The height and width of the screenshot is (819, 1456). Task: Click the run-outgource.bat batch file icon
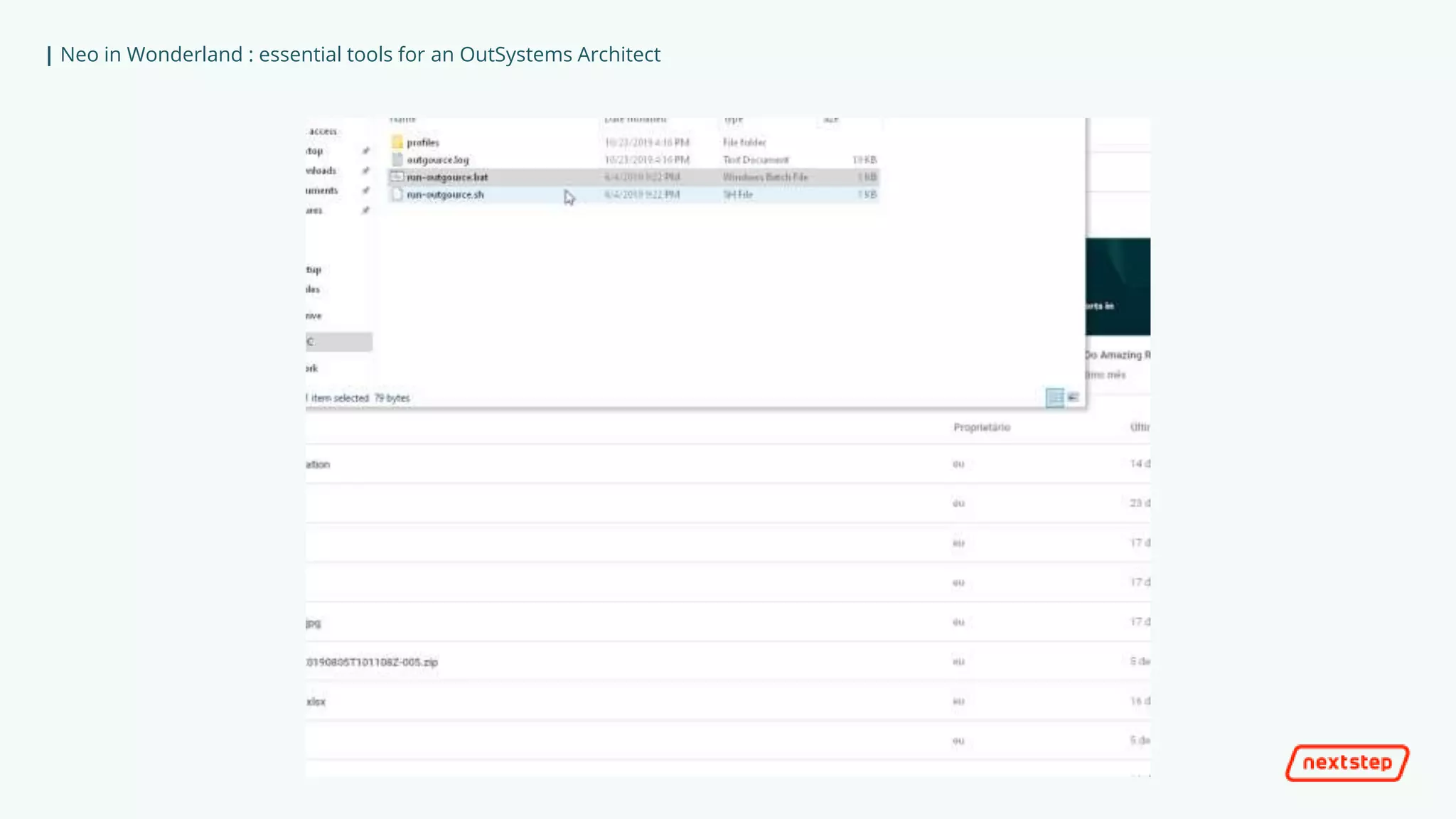point(397,177)
